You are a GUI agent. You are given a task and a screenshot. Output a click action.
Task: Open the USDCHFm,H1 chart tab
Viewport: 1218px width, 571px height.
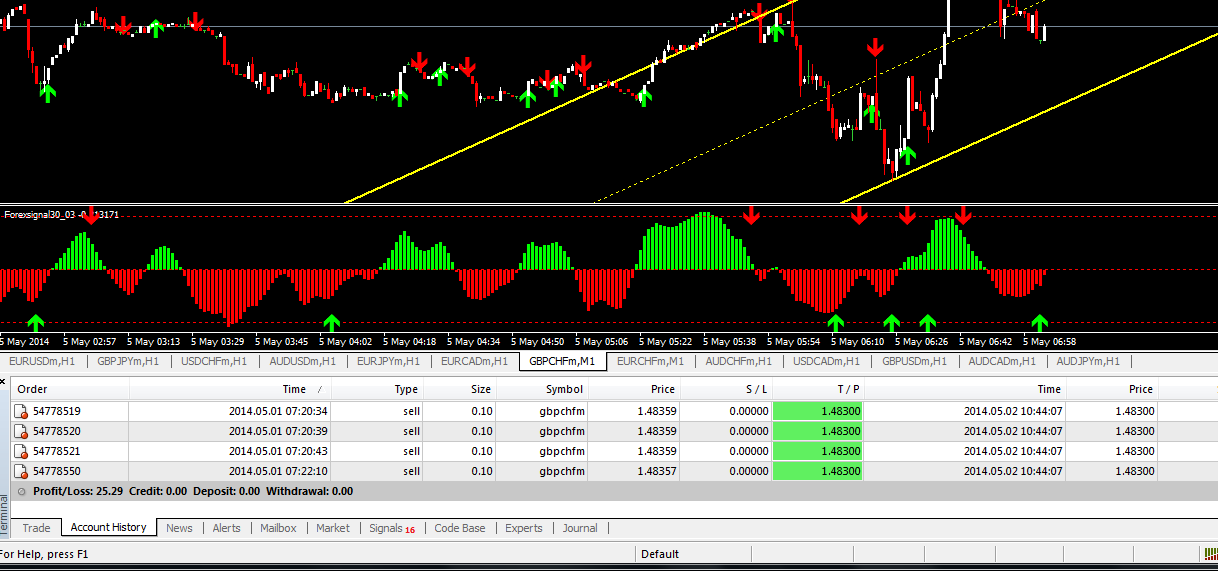pyautogui.click(x=214, y=361)
